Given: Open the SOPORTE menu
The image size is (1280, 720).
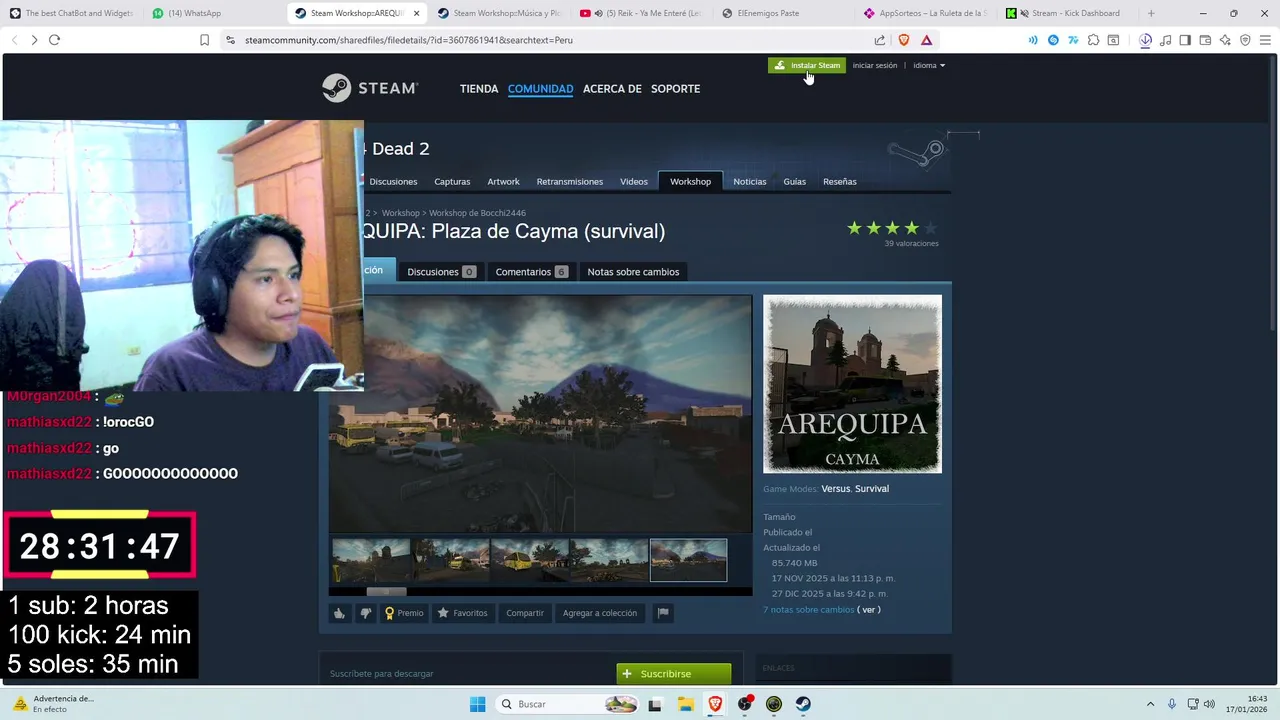Looking at the screenshot, I should click(x=675, y=89).
